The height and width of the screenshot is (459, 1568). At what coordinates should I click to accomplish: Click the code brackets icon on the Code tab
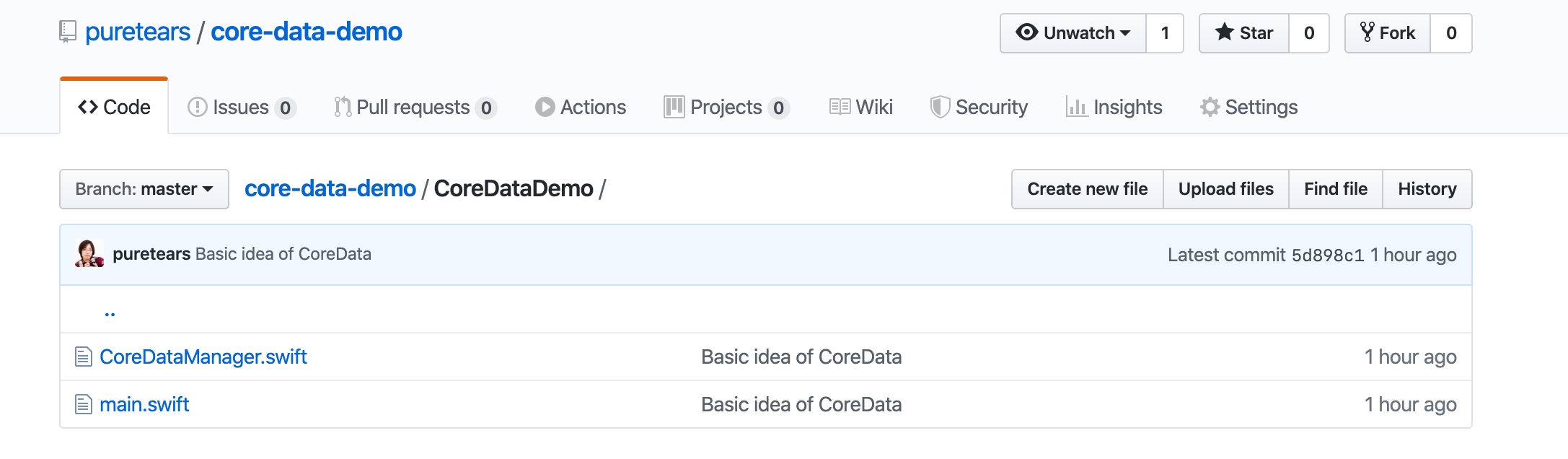pyautogui.click(x=88, y=107)
